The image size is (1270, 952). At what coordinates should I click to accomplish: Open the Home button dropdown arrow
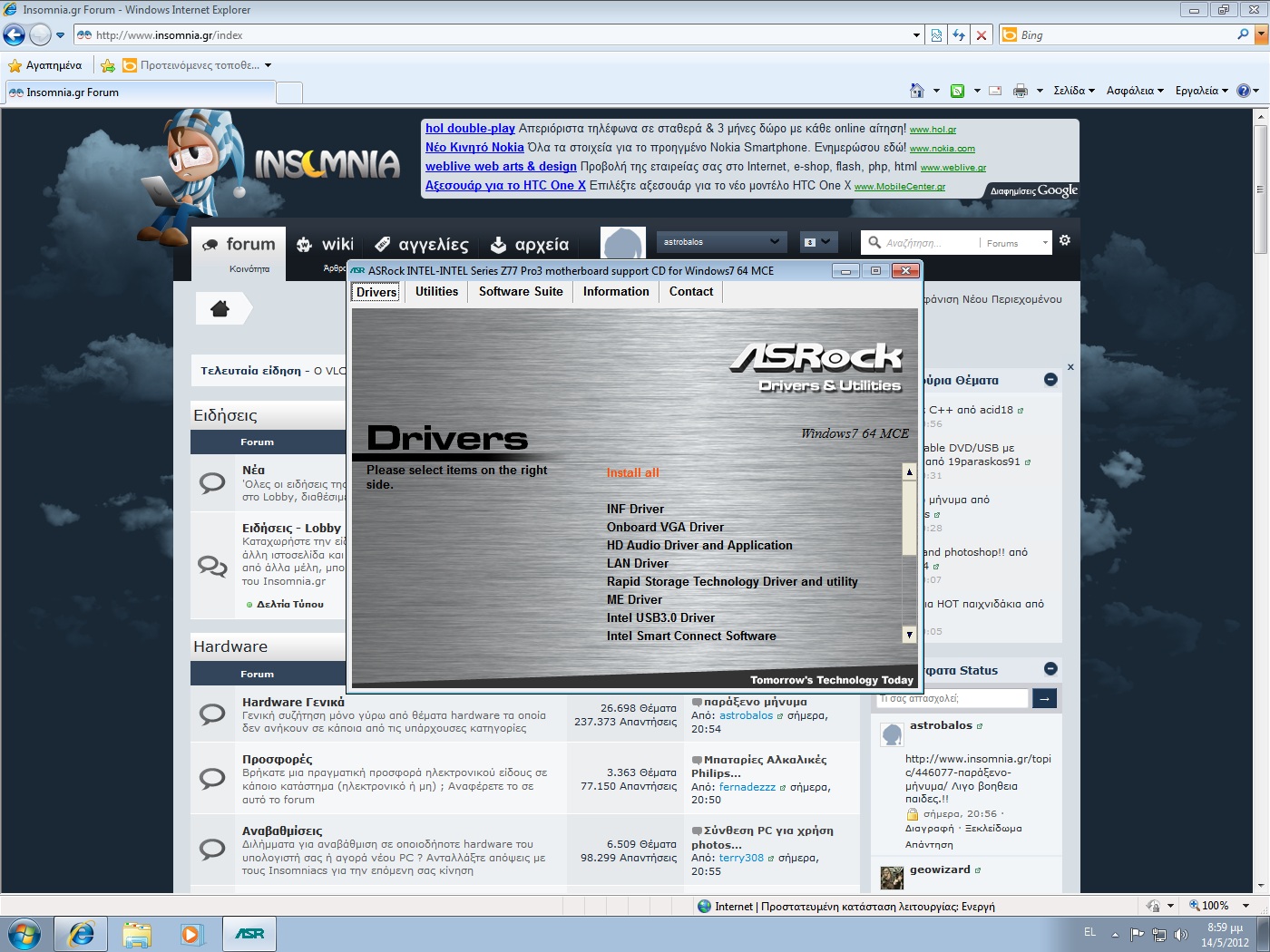click(x=936, y=91)
